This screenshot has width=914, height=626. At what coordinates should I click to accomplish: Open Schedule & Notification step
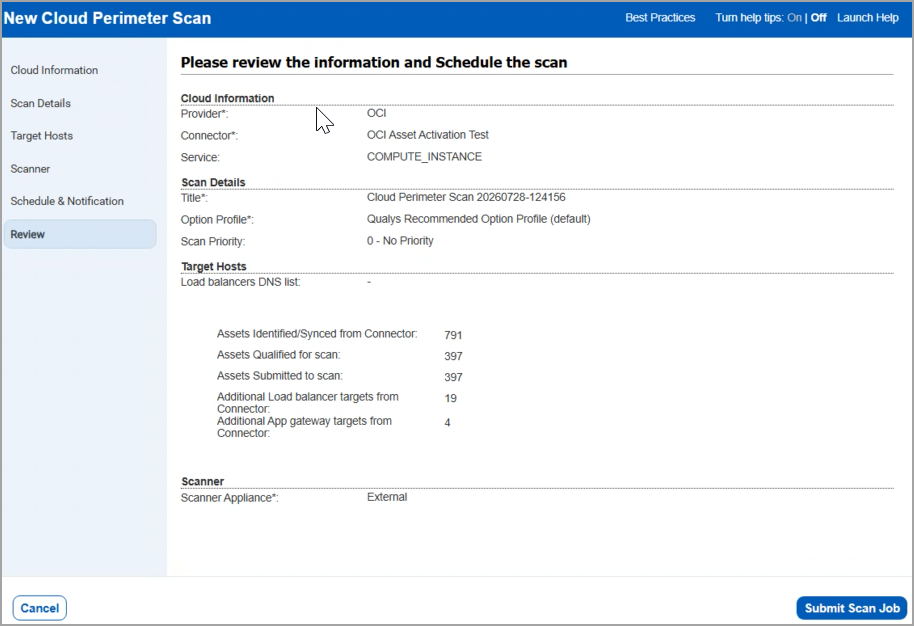point(67,201)
